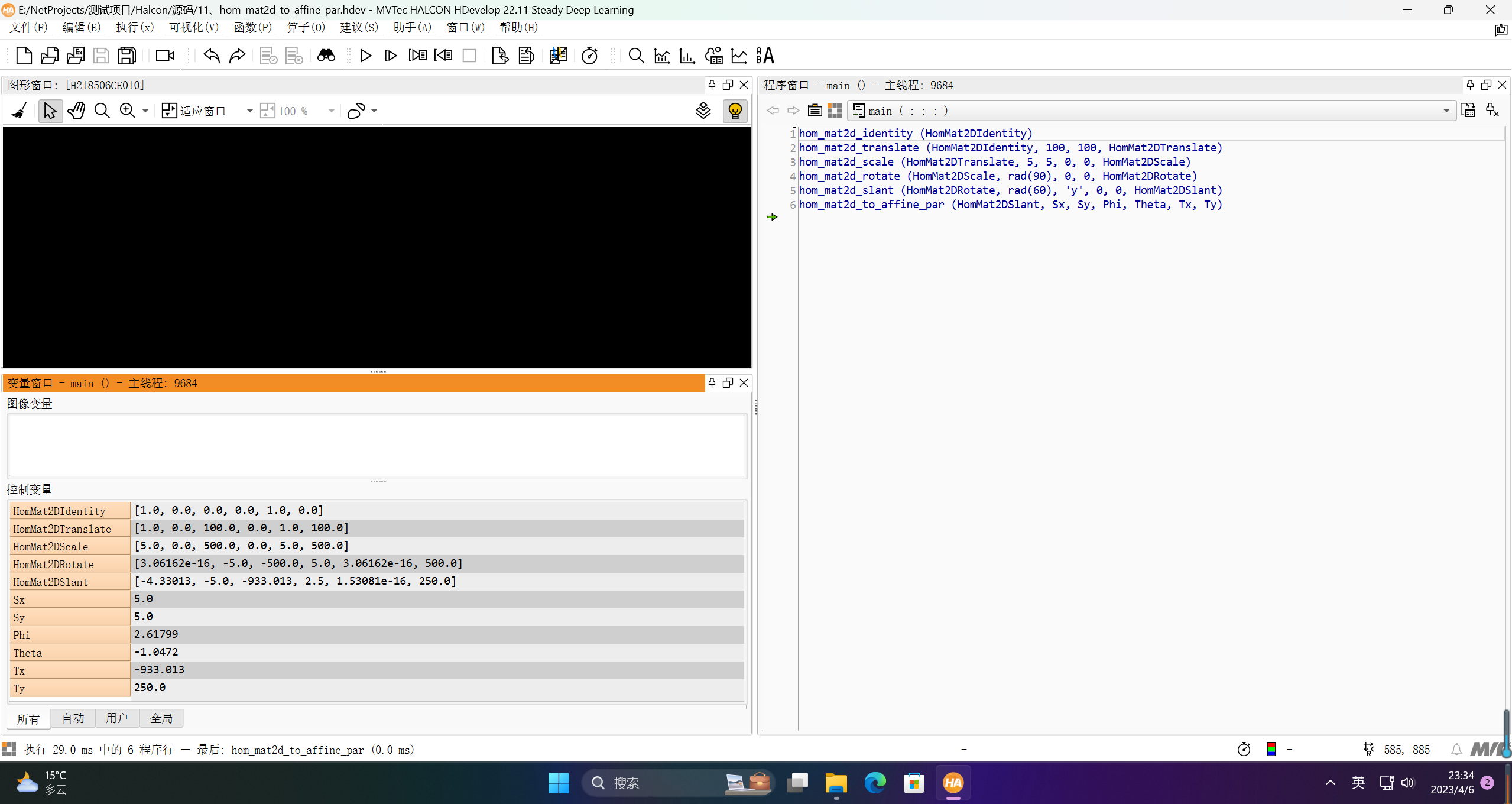Pin the variable window panel

pos(712,383)
